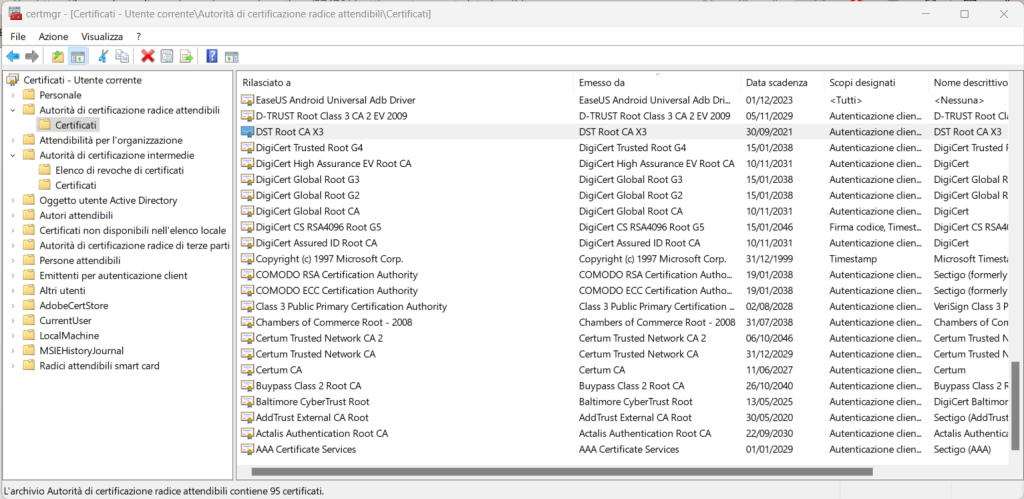Expand Oggetto utente Active Directory node
Screen dimensions: 1024x499
pos(12,201)
